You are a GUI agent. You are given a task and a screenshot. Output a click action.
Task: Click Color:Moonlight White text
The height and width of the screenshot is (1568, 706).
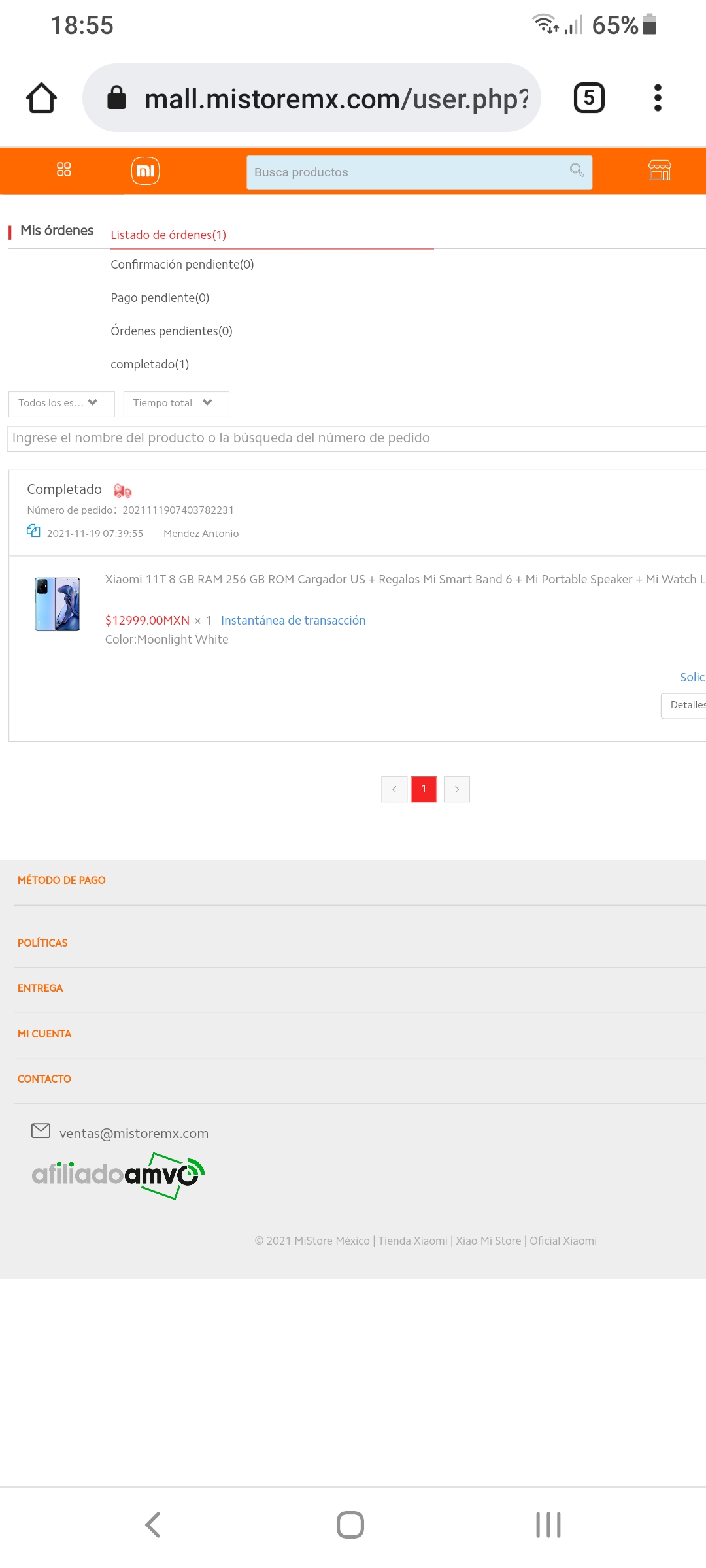tap(167, 639)
